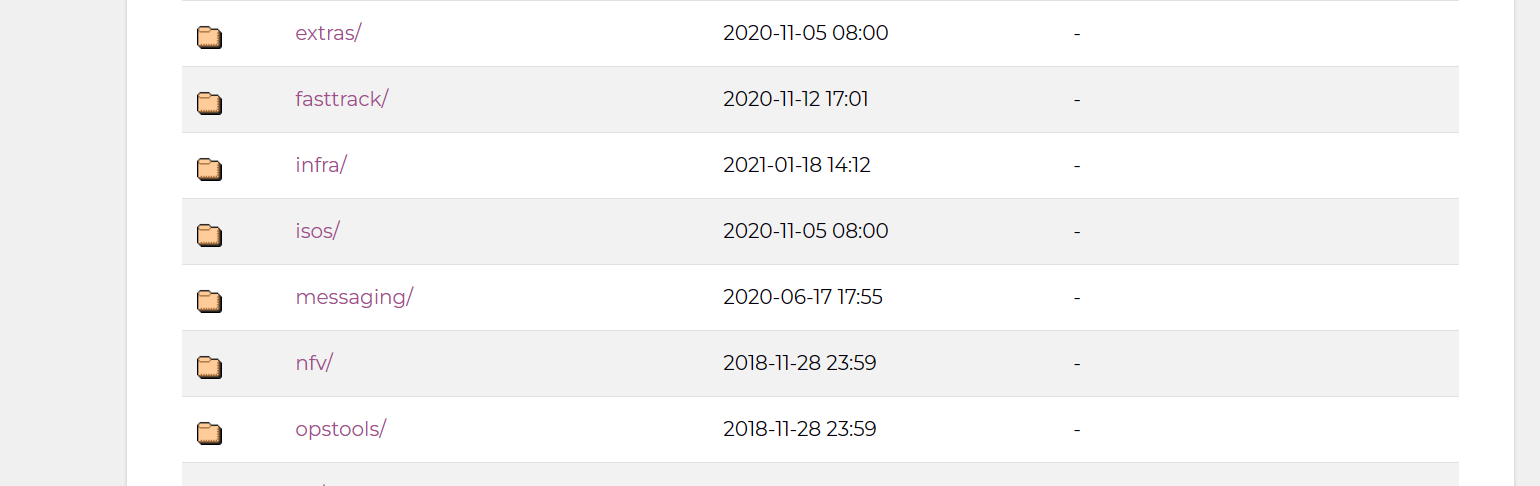Select the folder icon next to infra/
The width and height of the screenshot is (1540, 486).
coord(209,169)
